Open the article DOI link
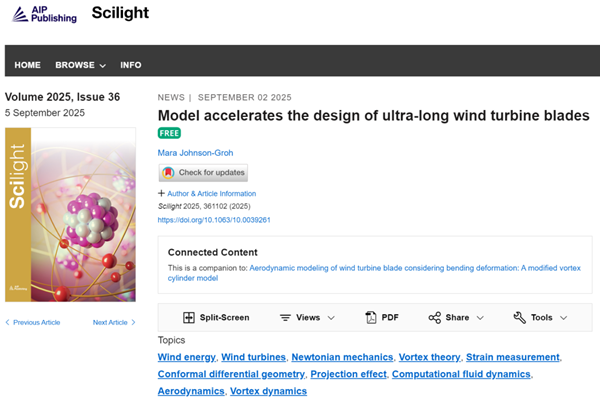 (214, 219)
